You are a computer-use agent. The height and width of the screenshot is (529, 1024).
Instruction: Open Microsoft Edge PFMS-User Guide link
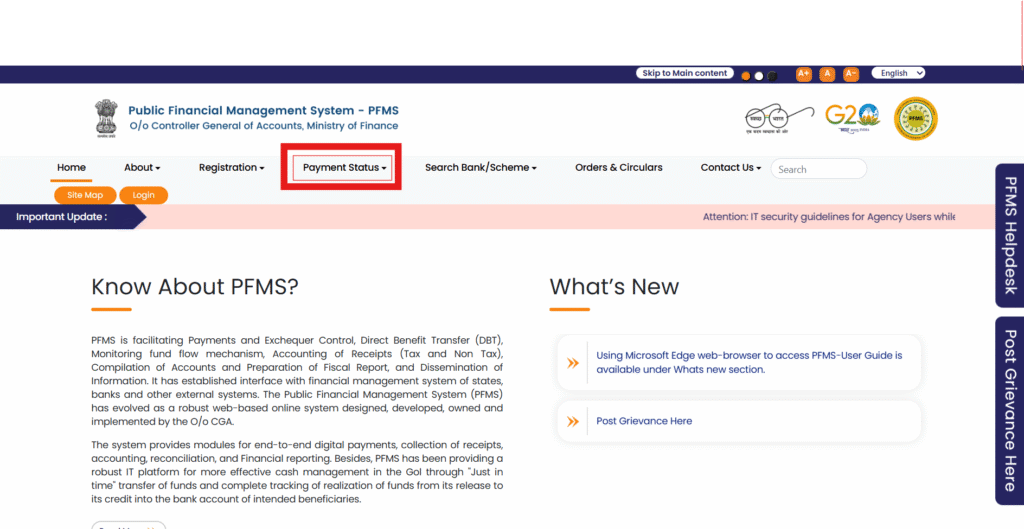coord(749,362)
